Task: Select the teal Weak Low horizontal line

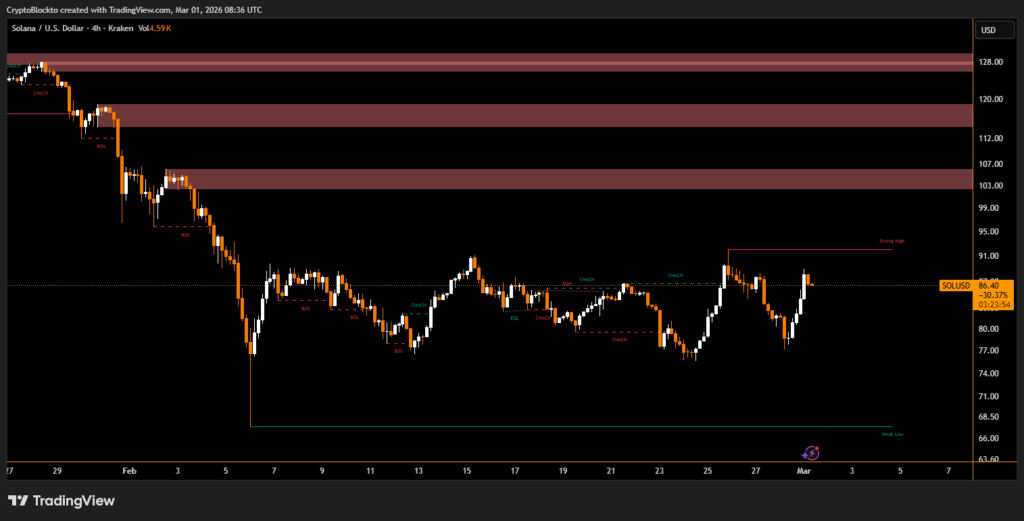Action: 570,427
